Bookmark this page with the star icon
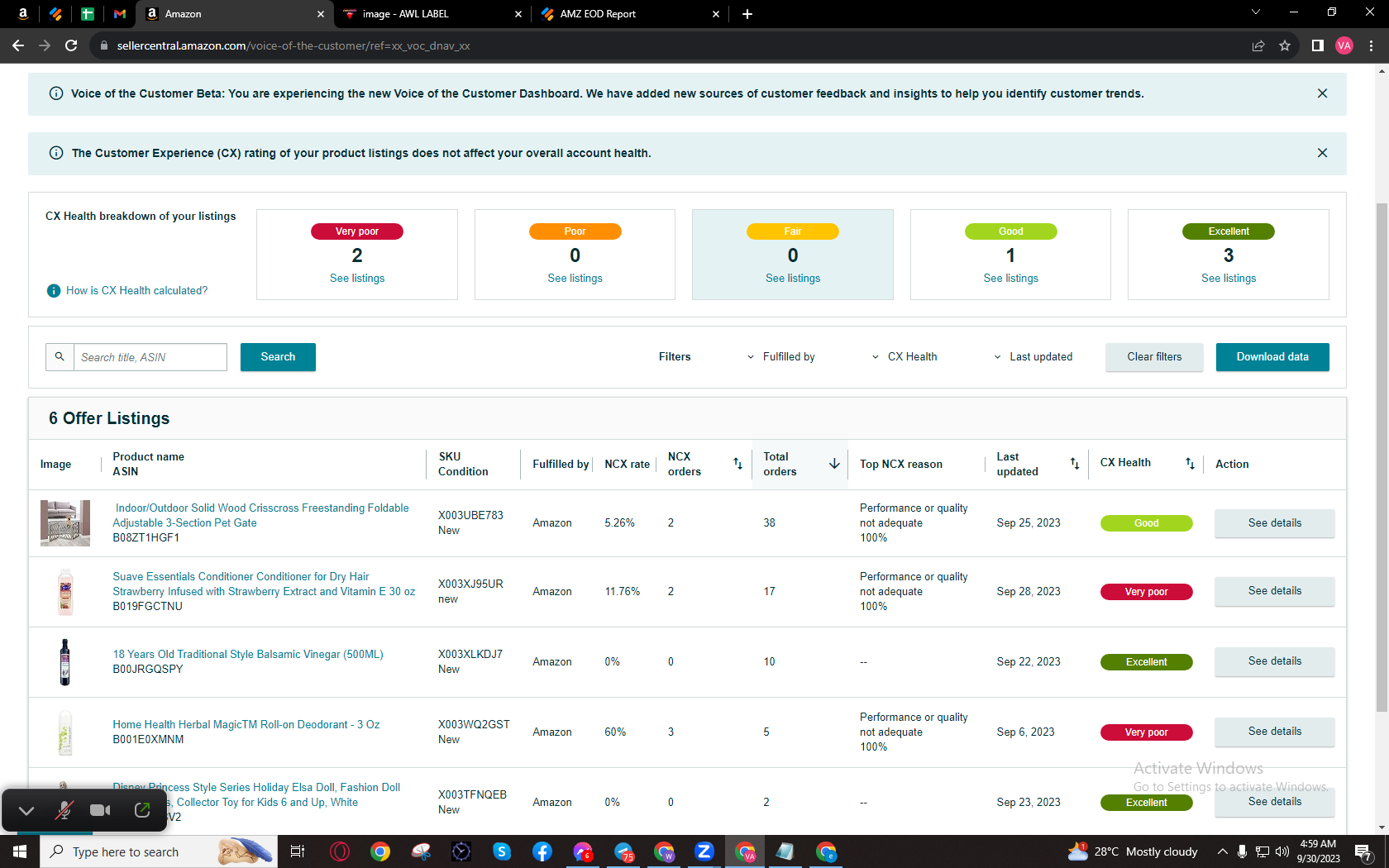Viewport: 1389px width, 868px height. pos(1285,45)
